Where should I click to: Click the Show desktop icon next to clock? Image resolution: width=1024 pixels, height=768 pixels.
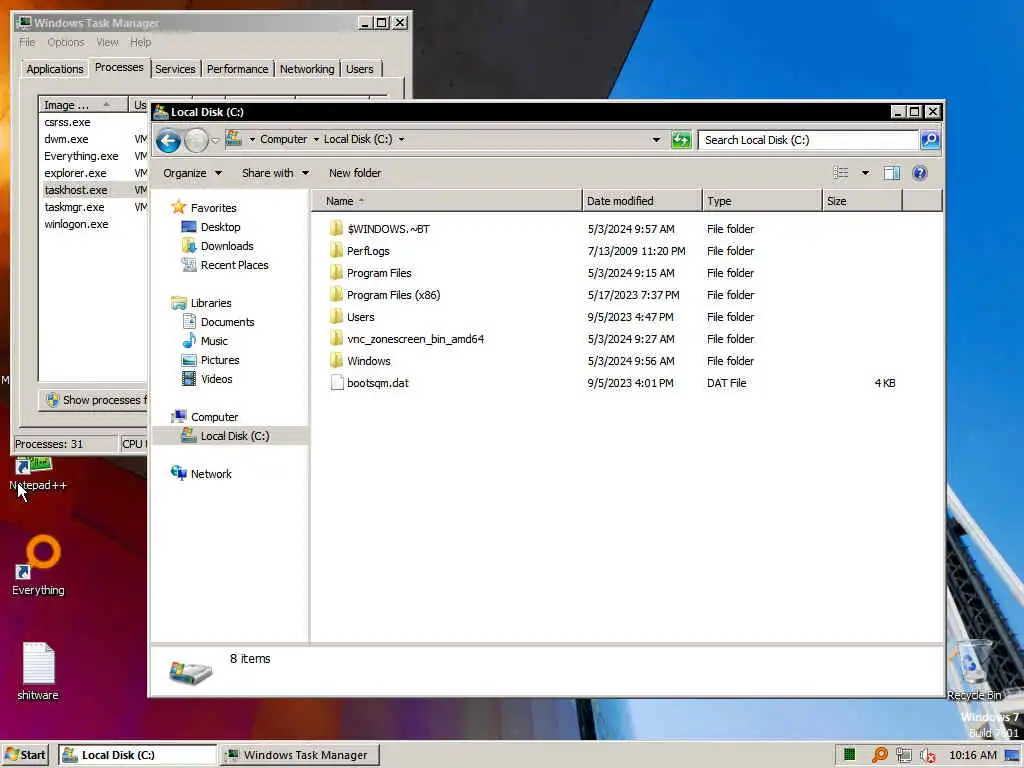pyautogui.click(x=1013, y=755)
